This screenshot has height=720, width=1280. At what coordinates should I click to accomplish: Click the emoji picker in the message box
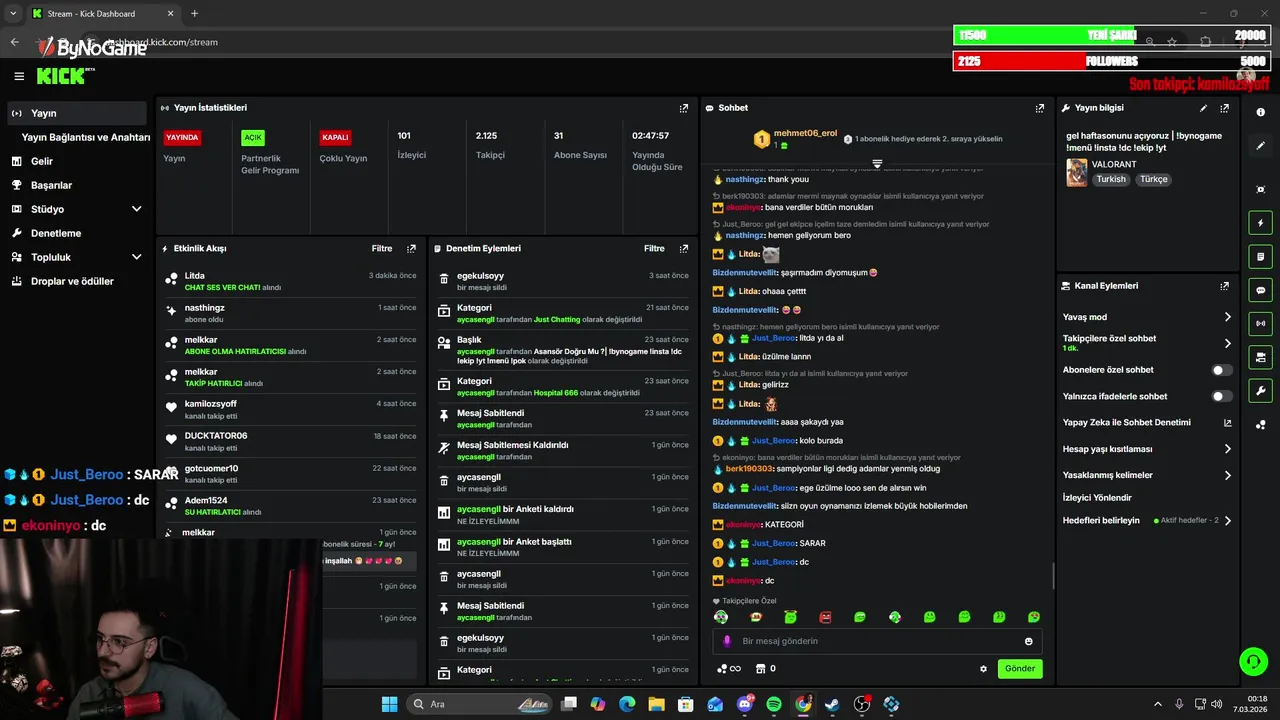(x=1029, y=641)
